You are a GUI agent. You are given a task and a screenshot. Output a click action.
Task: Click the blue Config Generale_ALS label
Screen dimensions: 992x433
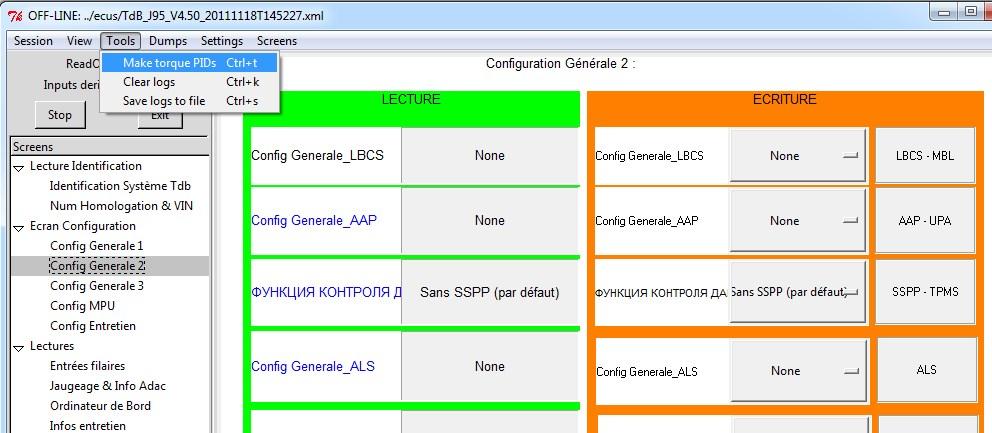(x=313, y=367)
